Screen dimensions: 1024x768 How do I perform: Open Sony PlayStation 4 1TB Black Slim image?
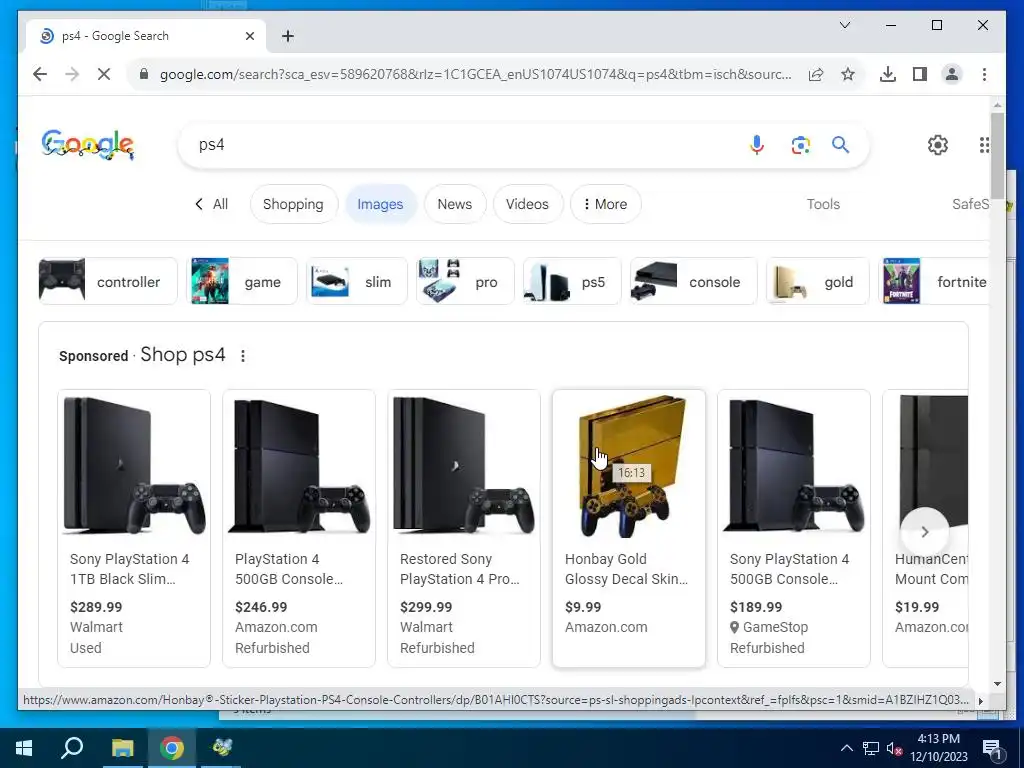coord(134,466)
